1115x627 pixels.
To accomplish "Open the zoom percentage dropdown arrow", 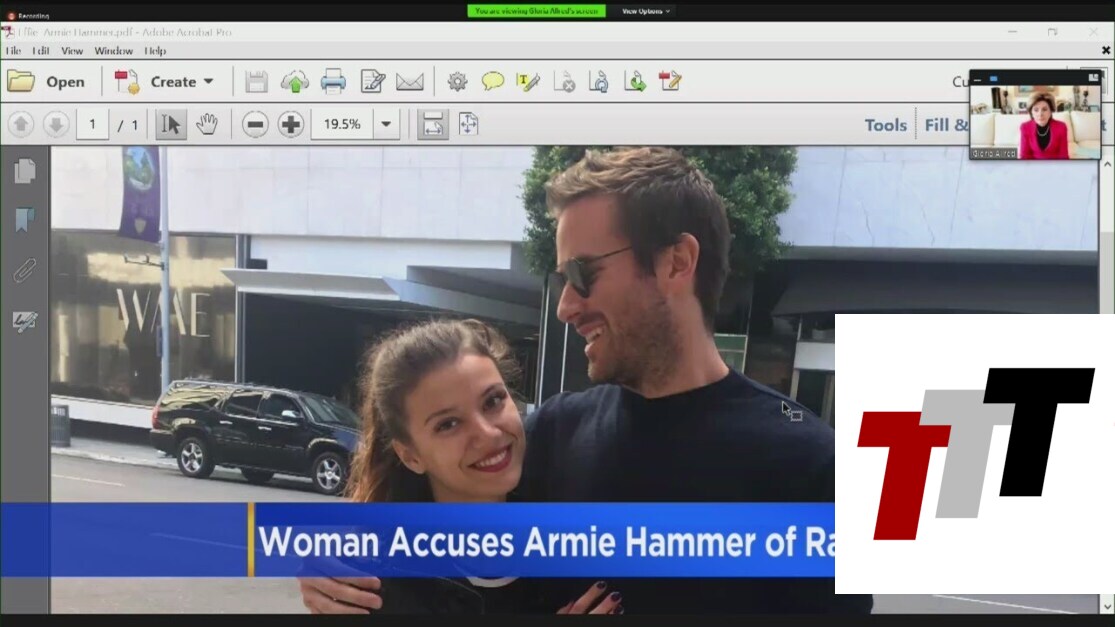I will tap(386, 124).
